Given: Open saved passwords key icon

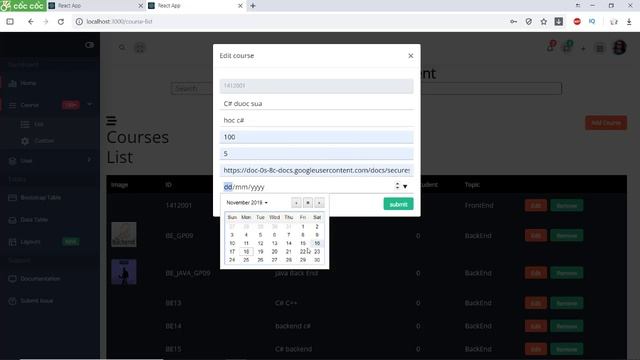Looking at the screenshot, I should (x=514, y=22).
